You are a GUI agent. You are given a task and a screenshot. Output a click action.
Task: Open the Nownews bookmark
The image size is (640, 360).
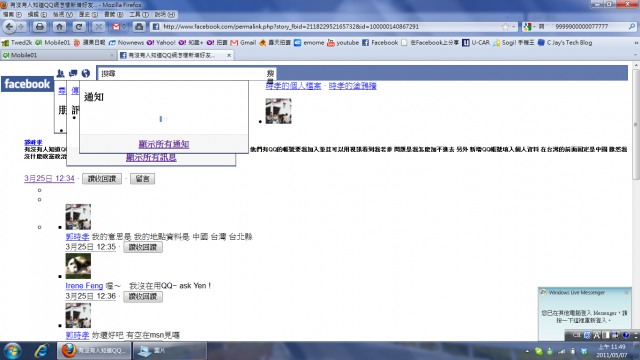point(126,42)
